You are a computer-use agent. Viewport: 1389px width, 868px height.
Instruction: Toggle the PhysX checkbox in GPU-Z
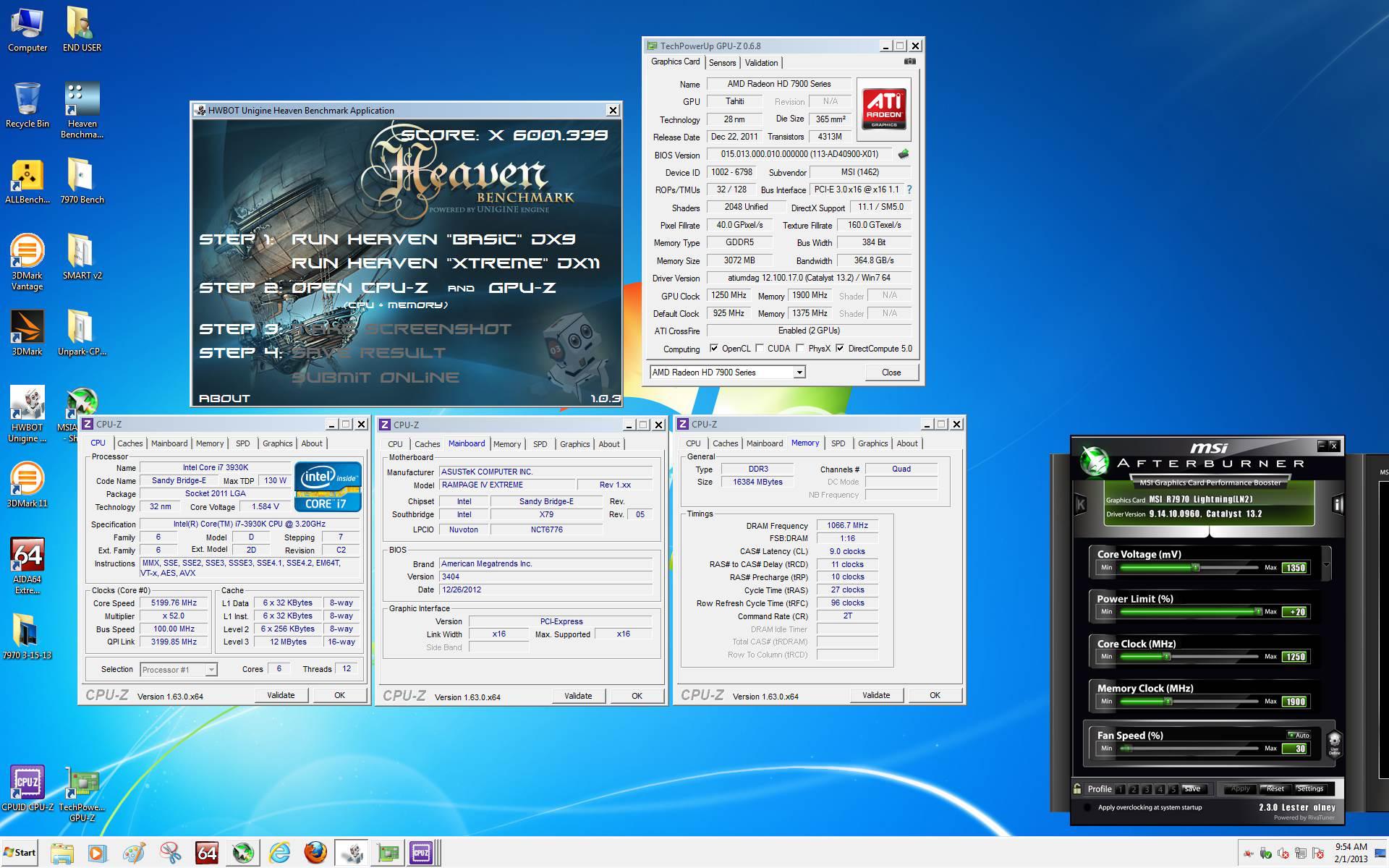pos(800,349)
